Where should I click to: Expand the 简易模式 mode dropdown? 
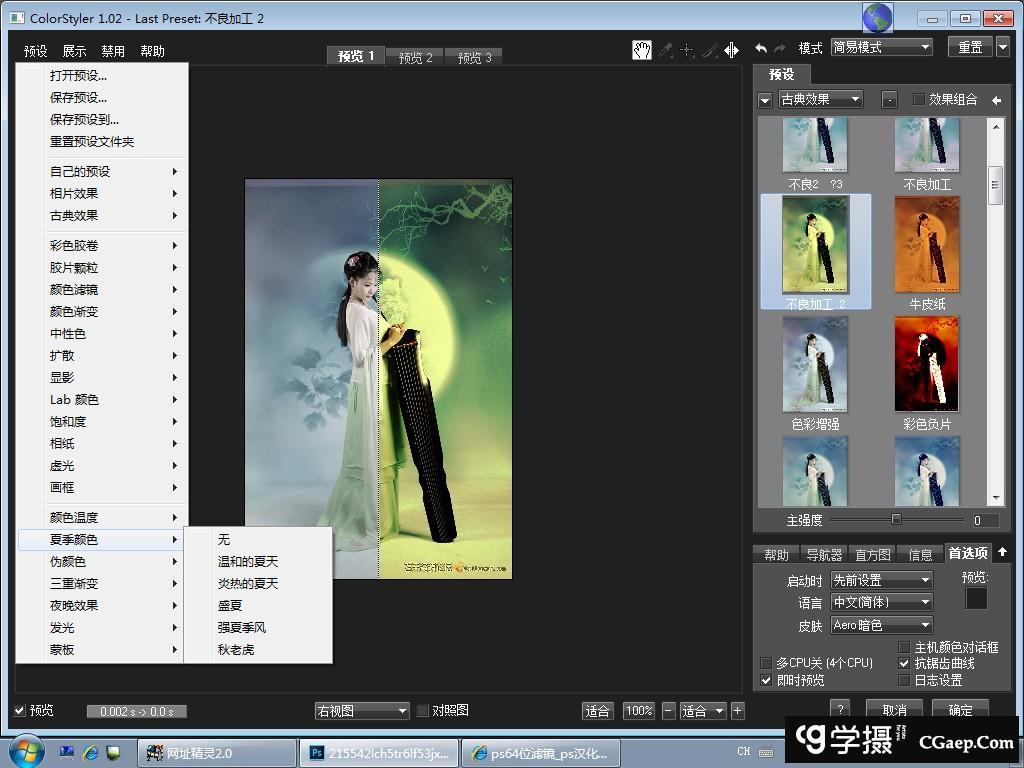[881, 47]
